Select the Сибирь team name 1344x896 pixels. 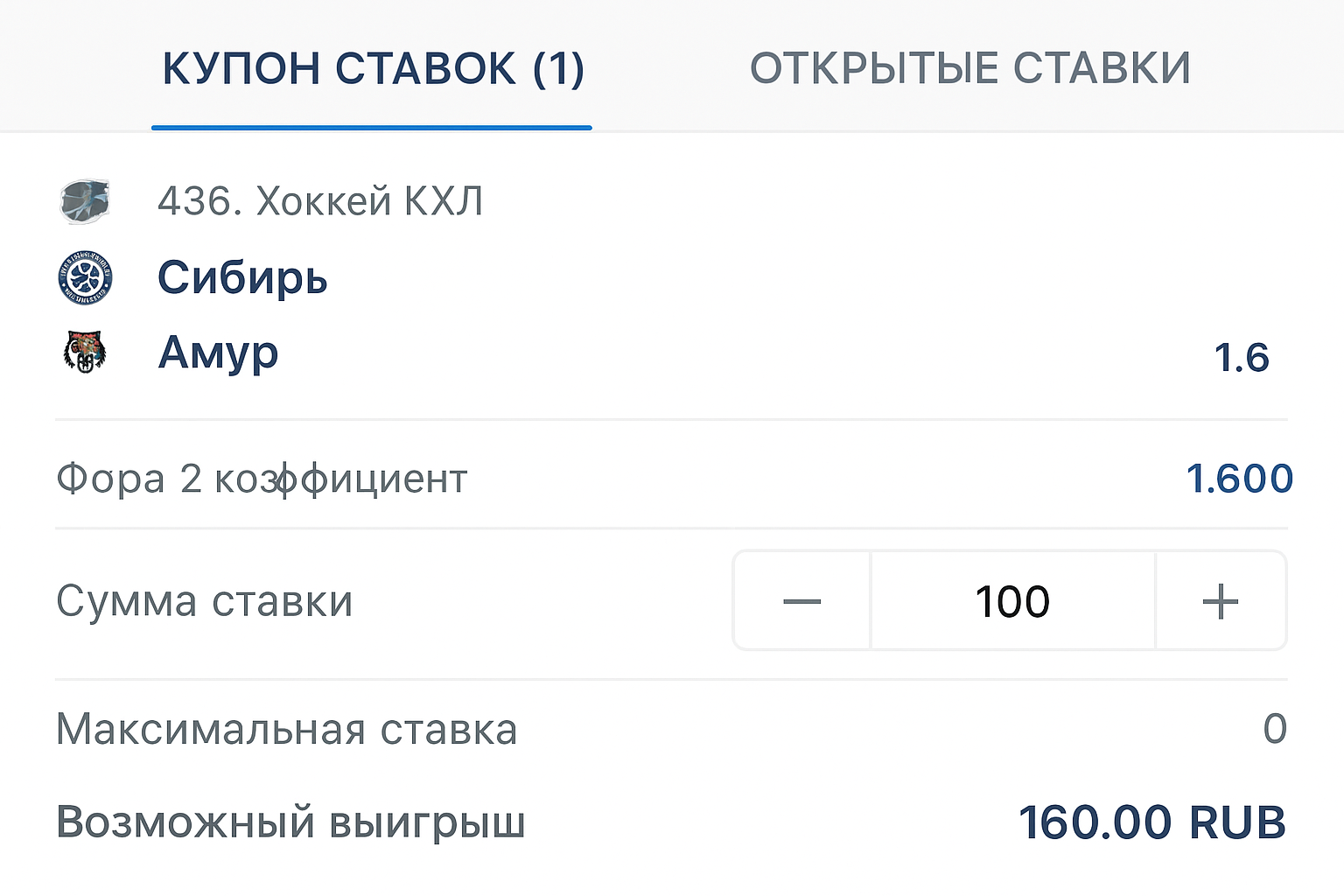point(242,277)
